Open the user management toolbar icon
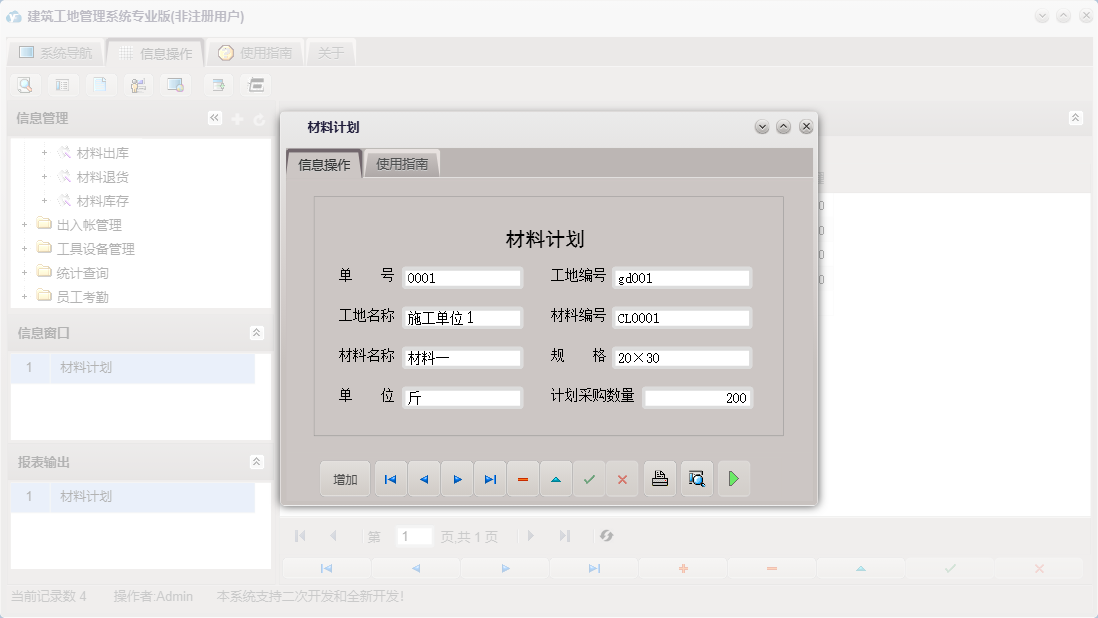Viewport: 1098px width, 618px height. point(138,84)
